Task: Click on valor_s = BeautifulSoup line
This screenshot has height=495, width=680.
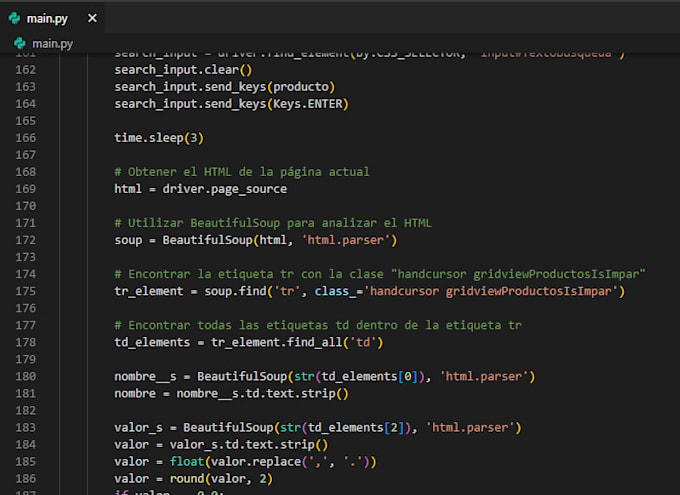Action: (x=318, y=427)
